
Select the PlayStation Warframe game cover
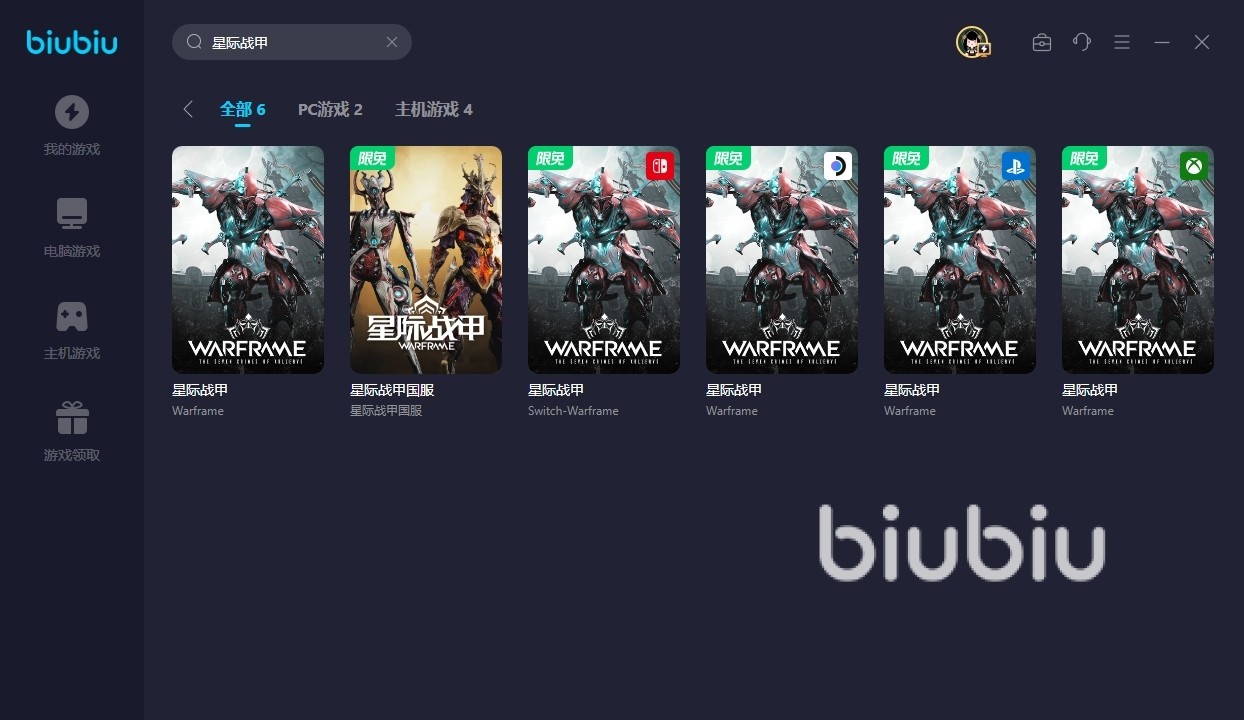click(x=960, y=260)
